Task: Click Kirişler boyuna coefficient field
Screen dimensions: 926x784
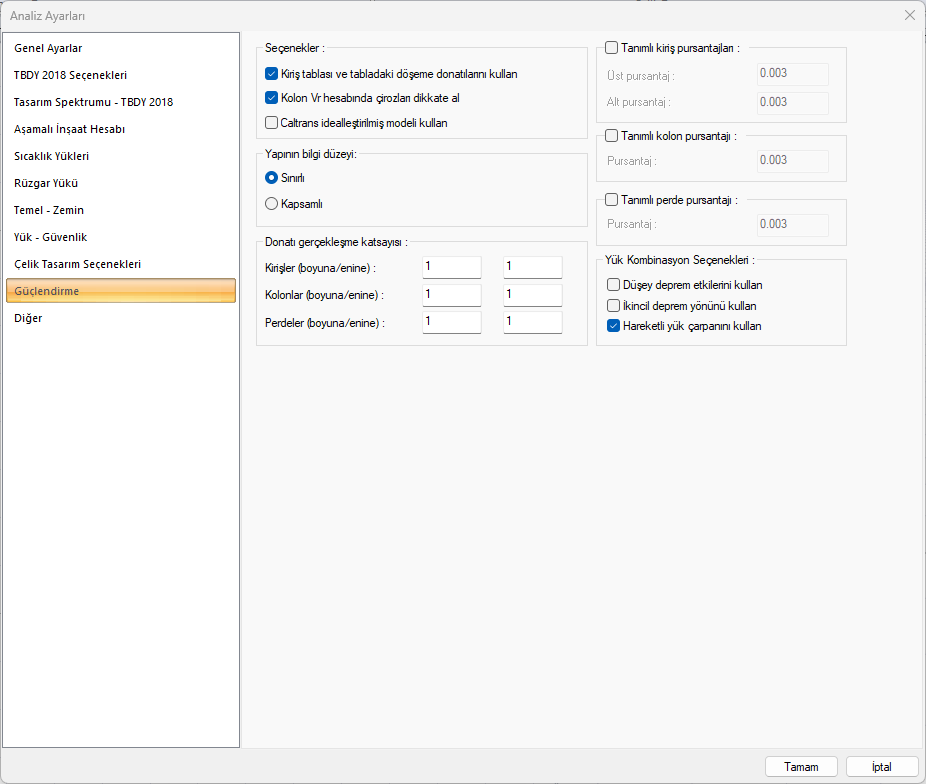Action: click(x=452, y=267)
